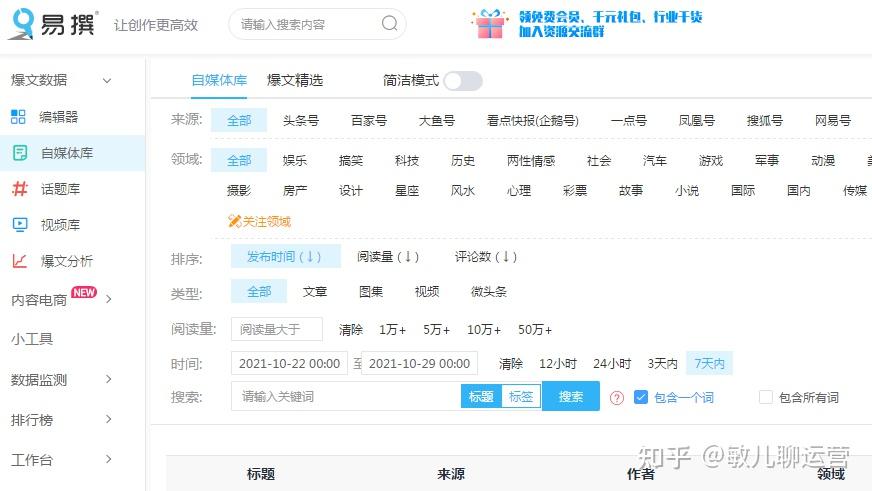
Task: Click the NEW badge on 内容电商
Action: (84, 292)
